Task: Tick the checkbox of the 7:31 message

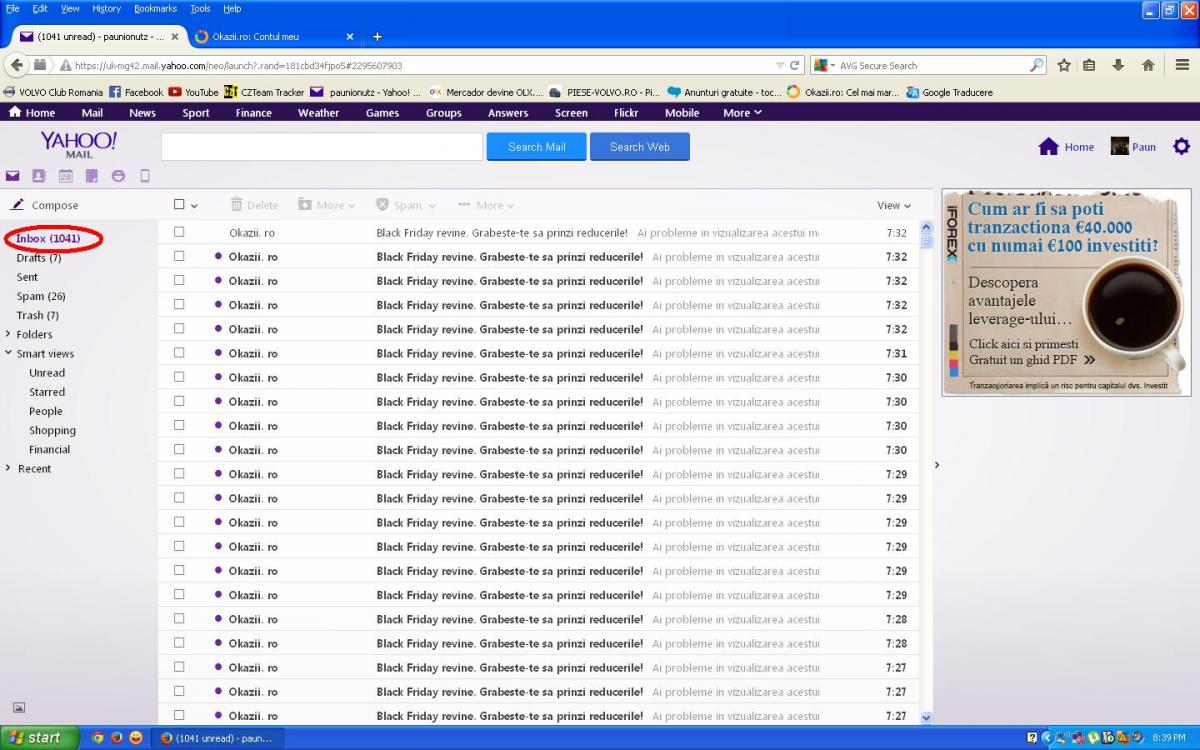Action: (x=179, y=353)
